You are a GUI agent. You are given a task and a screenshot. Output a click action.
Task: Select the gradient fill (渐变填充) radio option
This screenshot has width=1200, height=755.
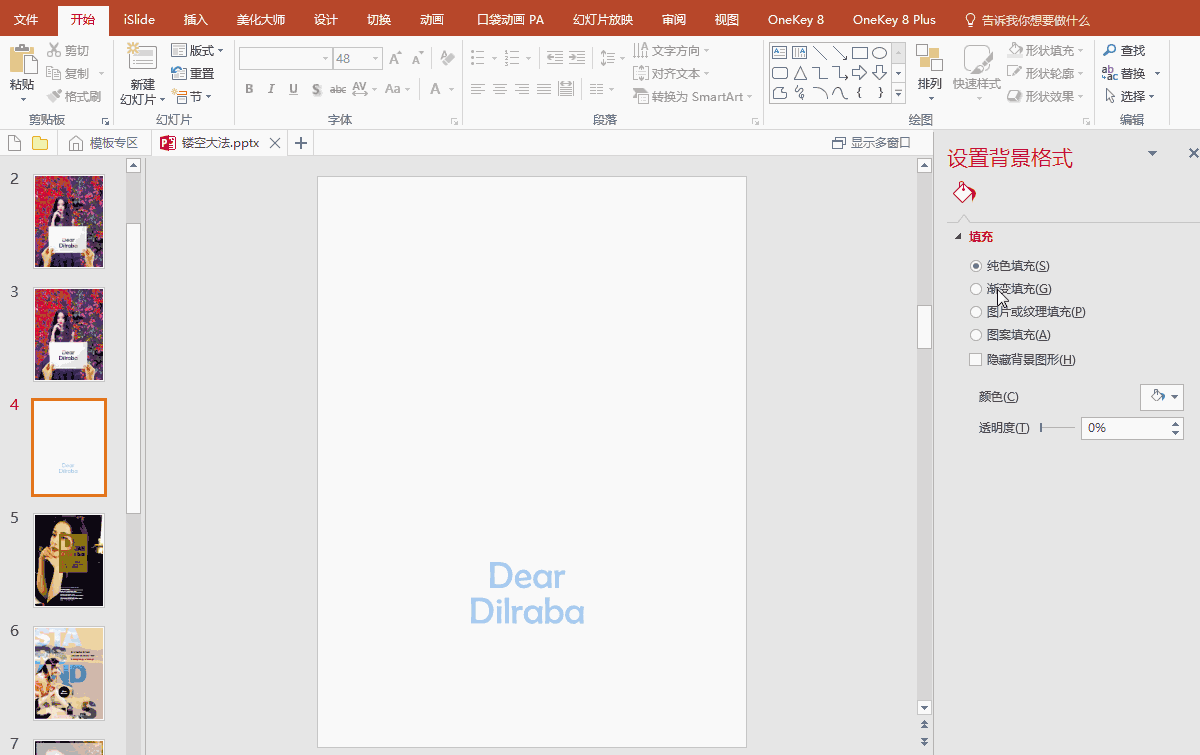click(x=976, y=289)
